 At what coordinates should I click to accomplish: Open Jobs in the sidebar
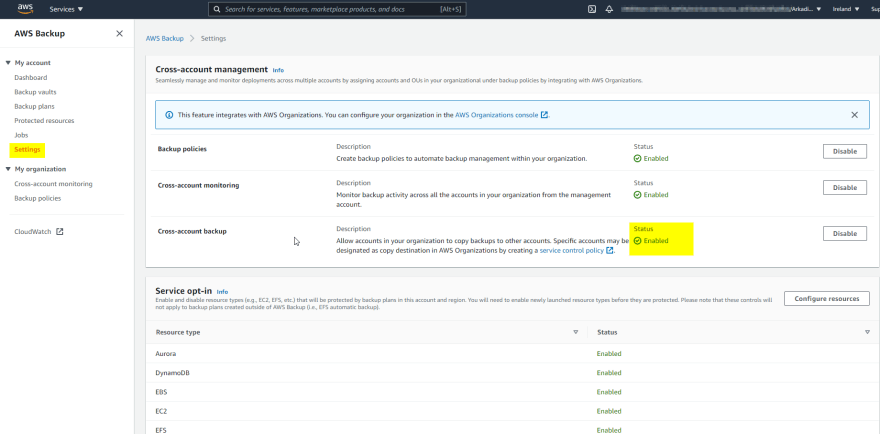[21, 135]
